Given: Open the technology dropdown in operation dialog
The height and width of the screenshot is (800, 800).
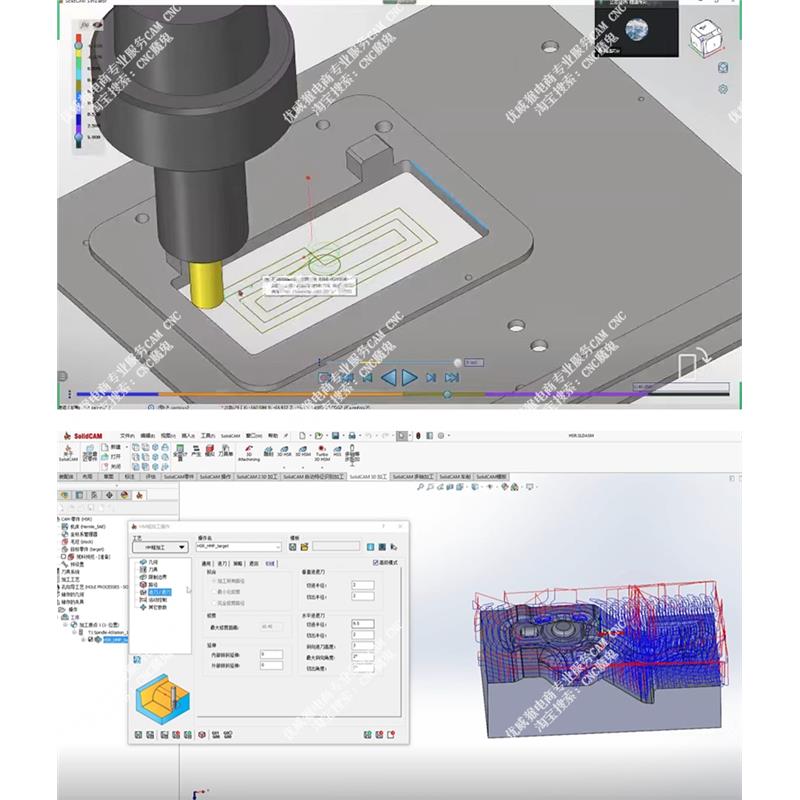Looking at the screenshot, I should point(160,547).
